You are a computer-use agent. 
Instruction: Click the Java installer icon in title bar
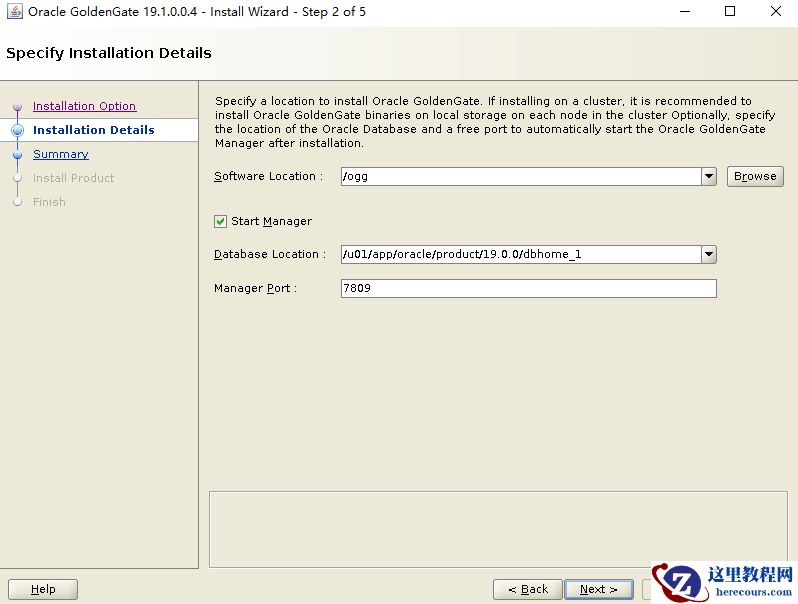(14, 11)
